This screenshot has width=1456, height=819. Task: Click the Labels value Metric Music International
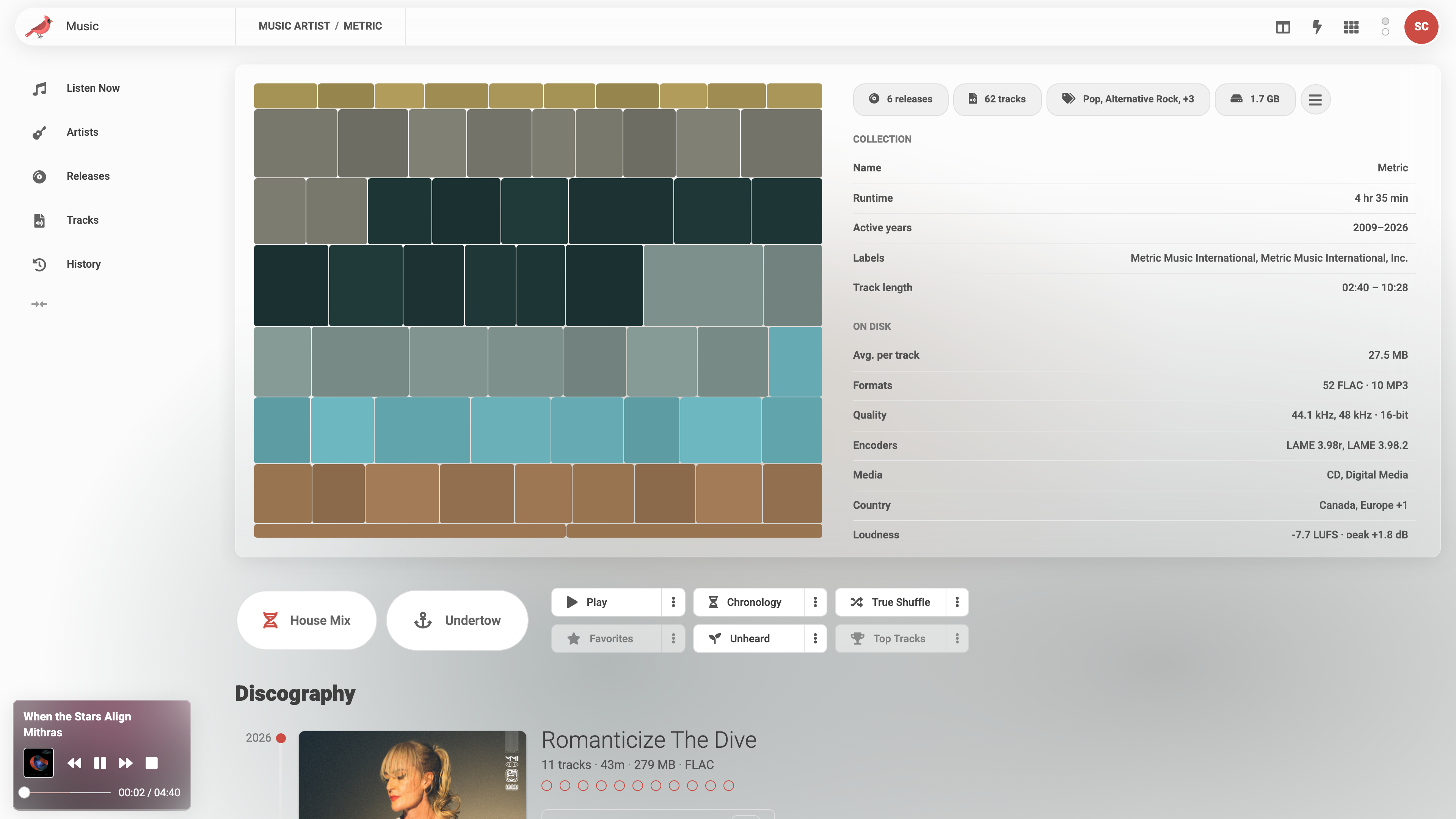(x=1269, y=258)
